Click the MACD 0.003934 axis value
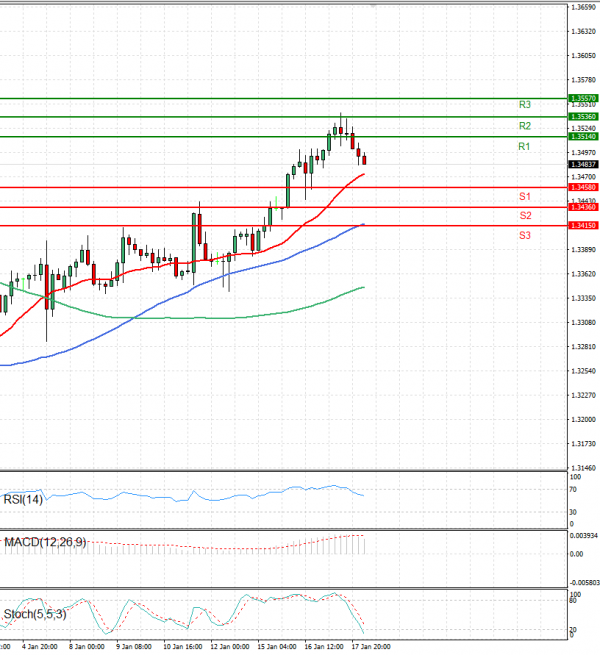Image resolution: width=600 pixels, height=655 pixels. pos(584,536)
